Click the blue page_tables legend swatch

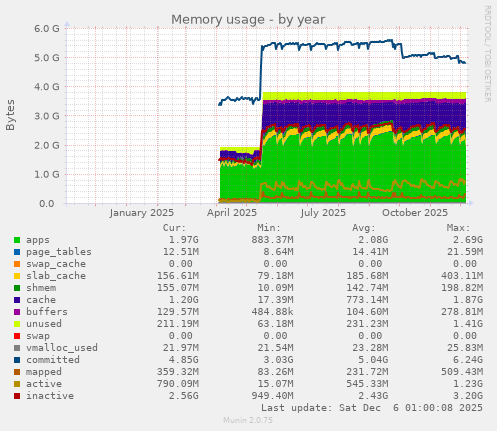17,252
